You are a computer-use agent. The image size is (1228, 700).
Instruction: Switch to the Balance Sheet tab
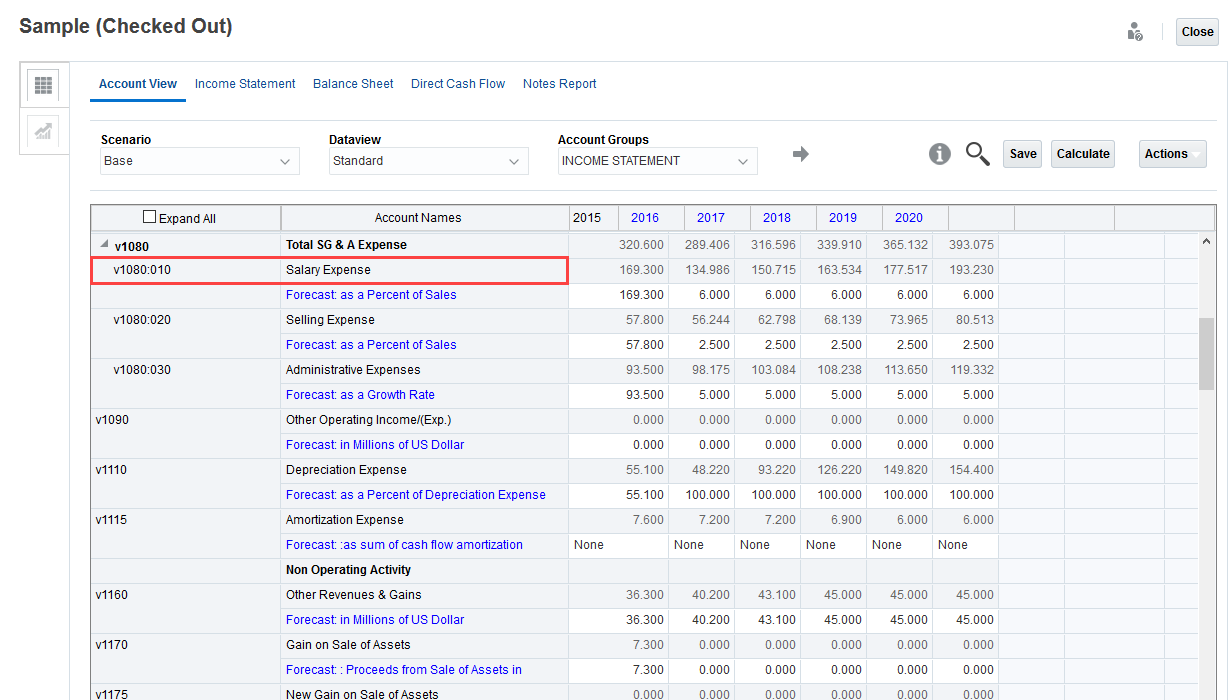click(x=353, y=84)
